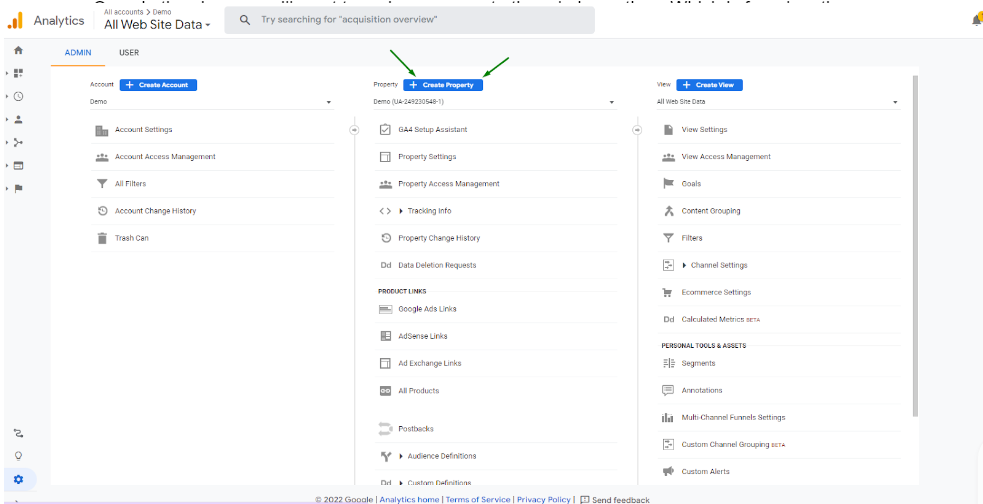Click the Google Ads Links icon

pyautogui.click(x=386, y=309)
